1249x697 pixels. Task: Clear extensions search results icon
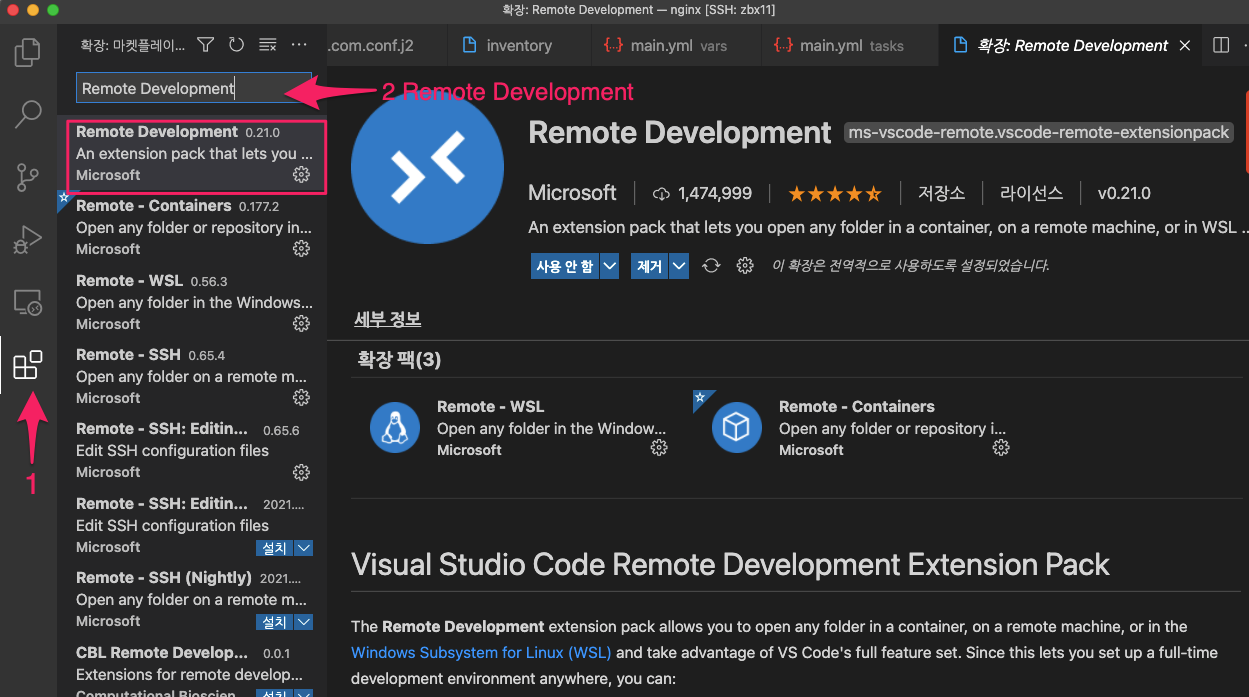point(267,45)
